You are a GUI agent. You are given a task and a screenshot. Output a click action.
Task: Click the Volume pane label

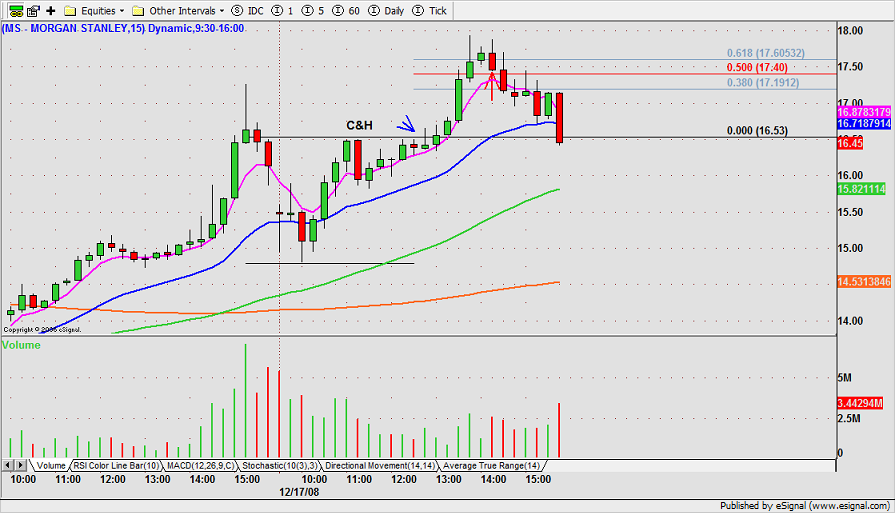click(21, 345)
